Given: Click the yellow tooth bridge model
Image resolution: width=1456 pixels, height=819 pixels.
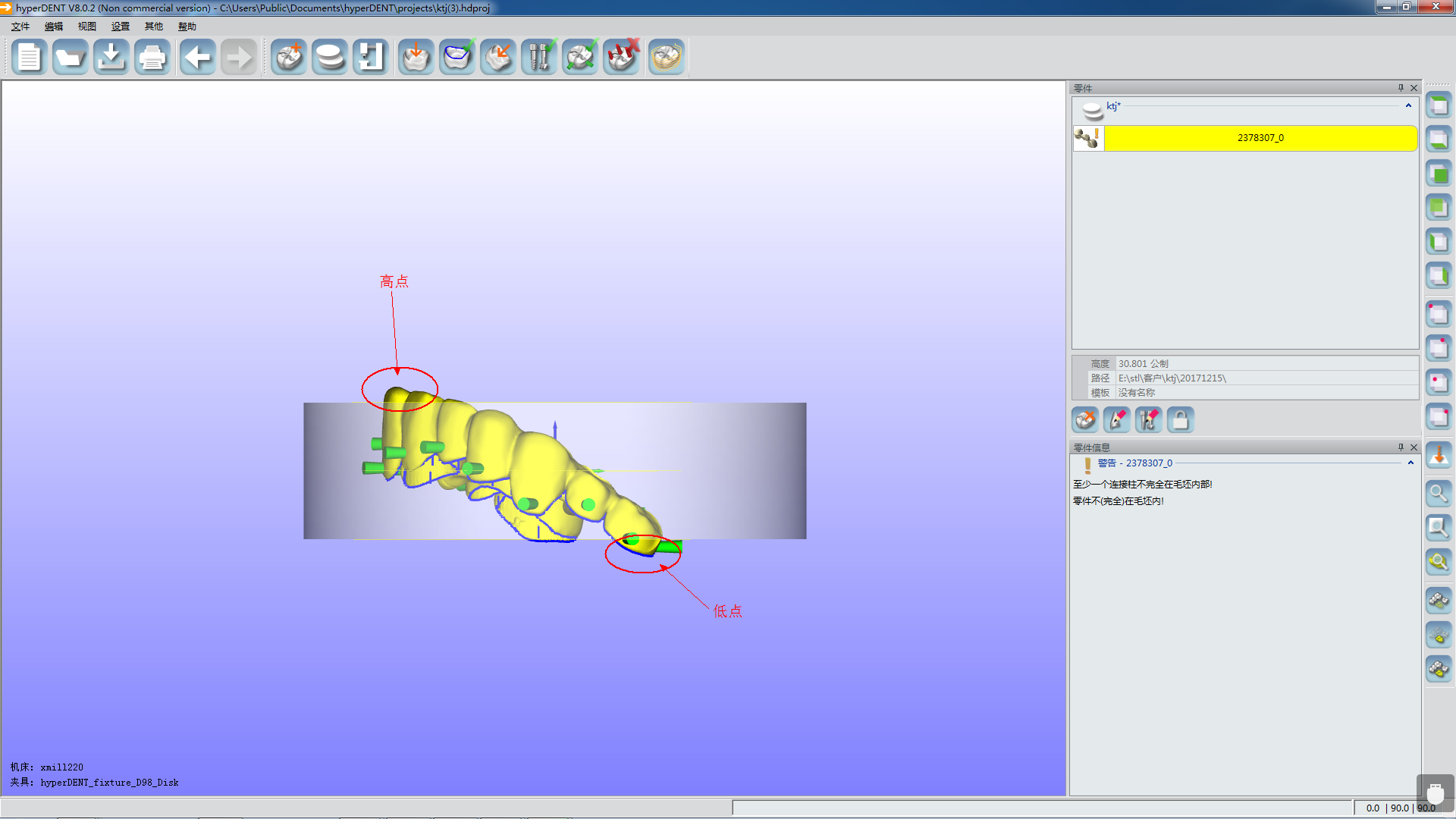Looking at the screenshot, I should [523, 470].
